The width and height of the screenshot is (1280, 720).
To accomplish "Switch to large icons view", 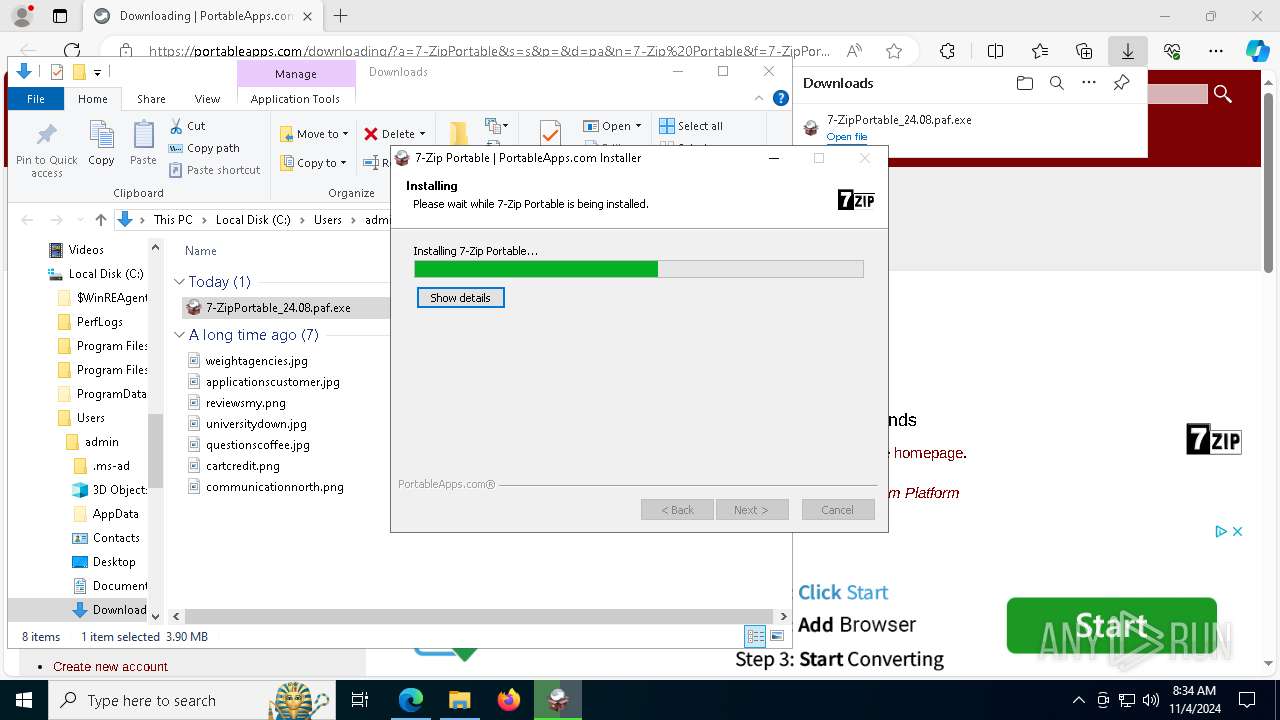I will click(777, 636).
